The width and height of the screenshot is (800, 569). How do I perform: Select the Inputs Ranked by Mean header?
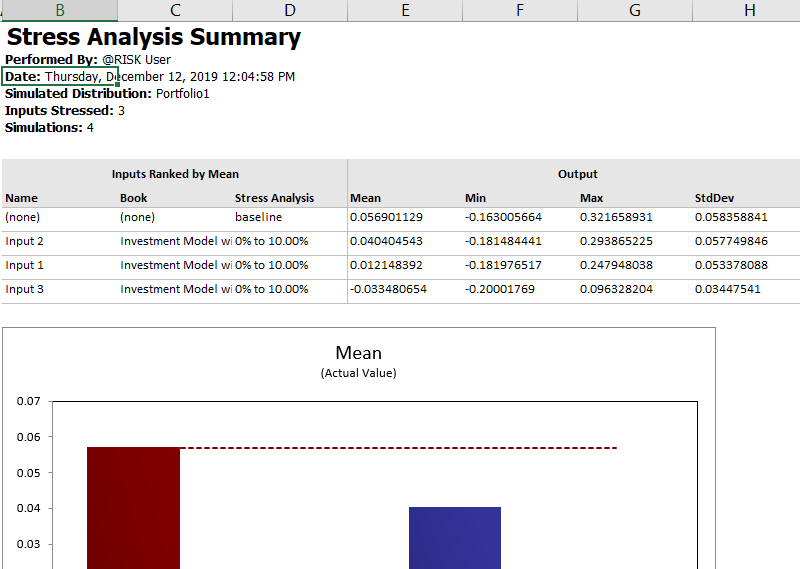[x=175, y=174]
